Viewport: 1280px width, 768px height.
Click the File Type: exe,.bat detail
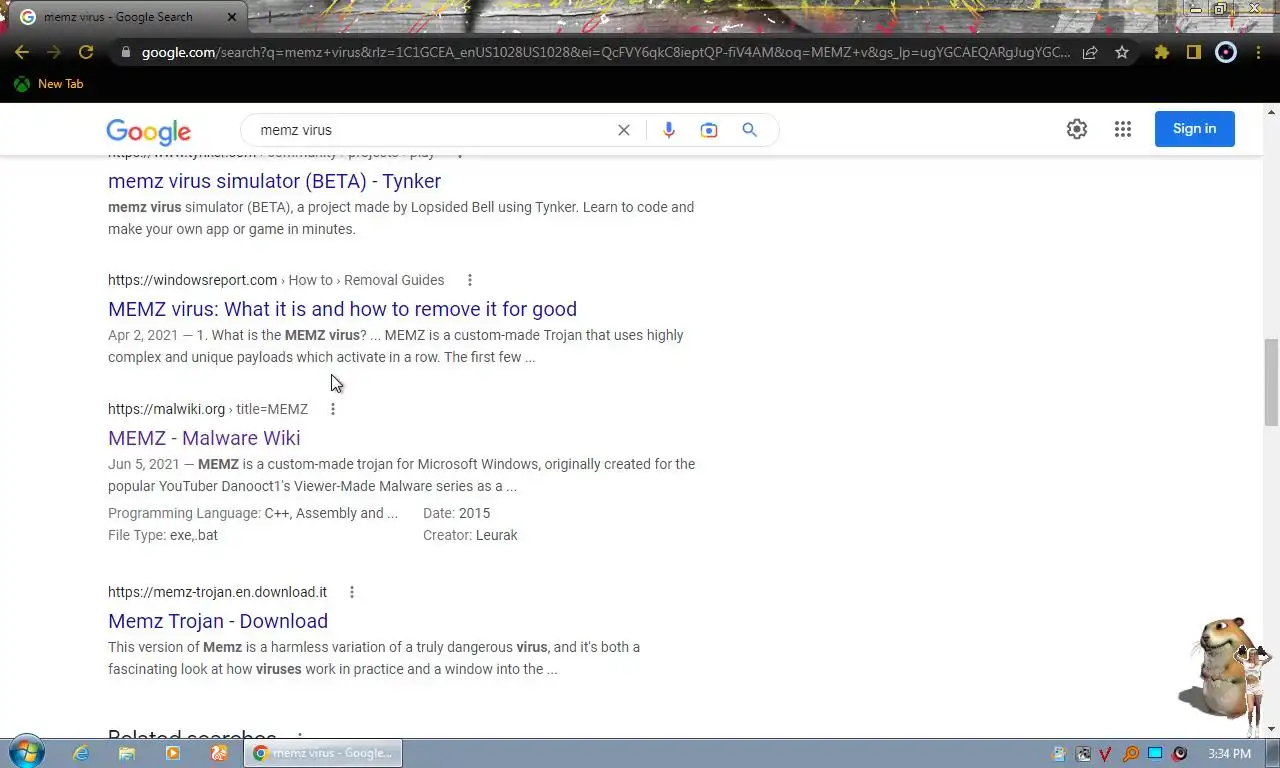[x=163, y=535]
